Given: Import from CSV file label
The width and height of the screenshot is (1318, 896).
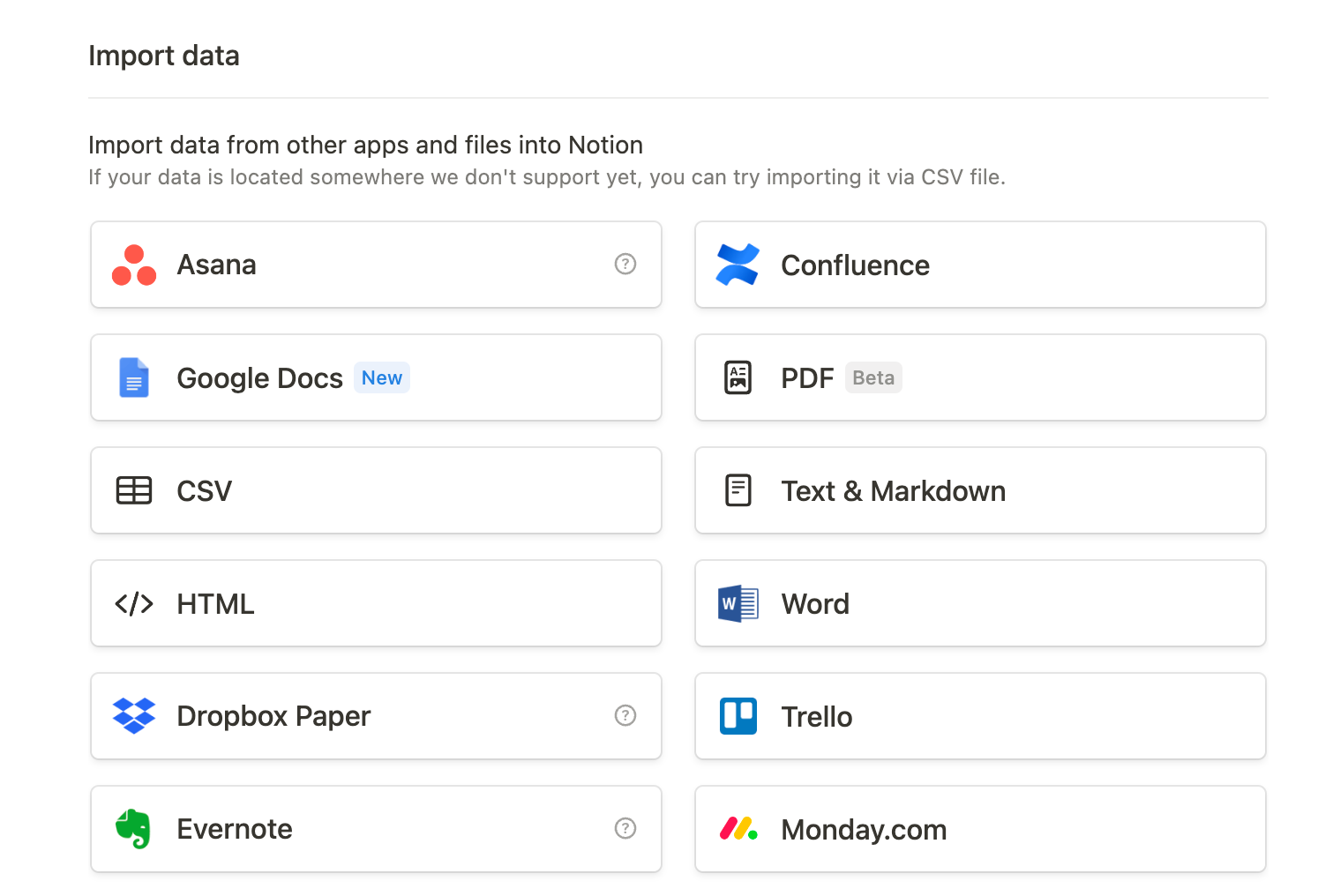Looking at the screenshot, I should [x=204, y=491].
